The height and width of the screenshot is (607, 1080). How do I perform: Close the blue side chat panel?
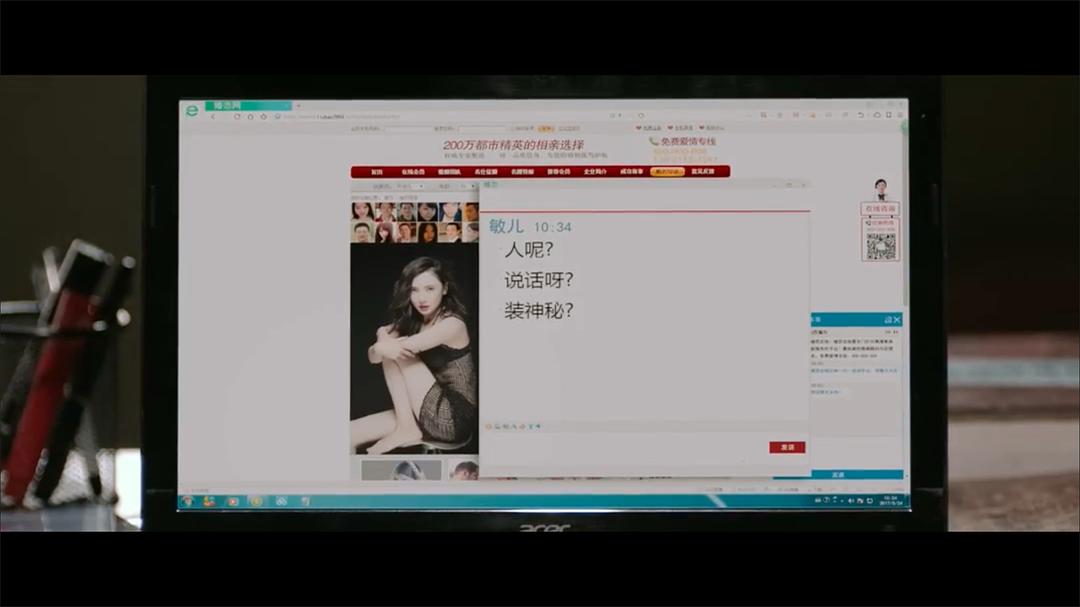[897, 320]
